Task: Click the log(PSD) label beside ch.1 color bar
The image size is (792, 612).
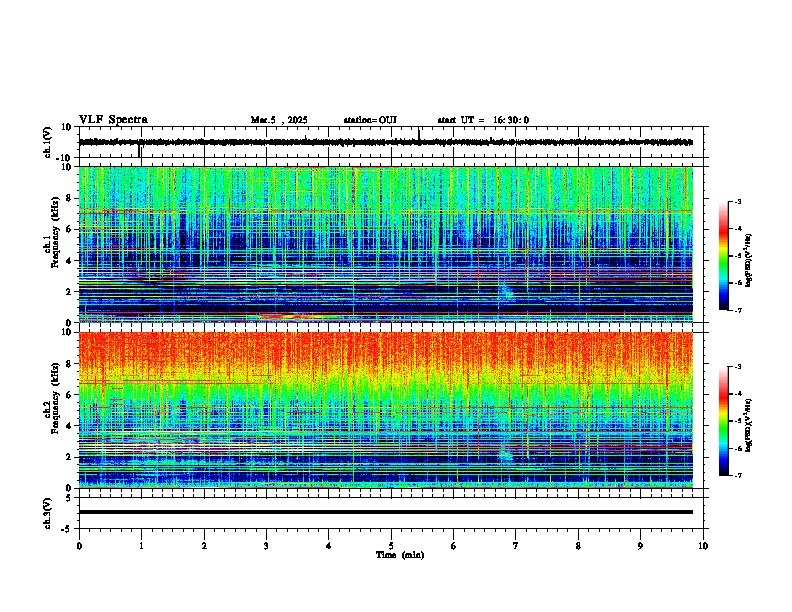Action: point(749,261)
